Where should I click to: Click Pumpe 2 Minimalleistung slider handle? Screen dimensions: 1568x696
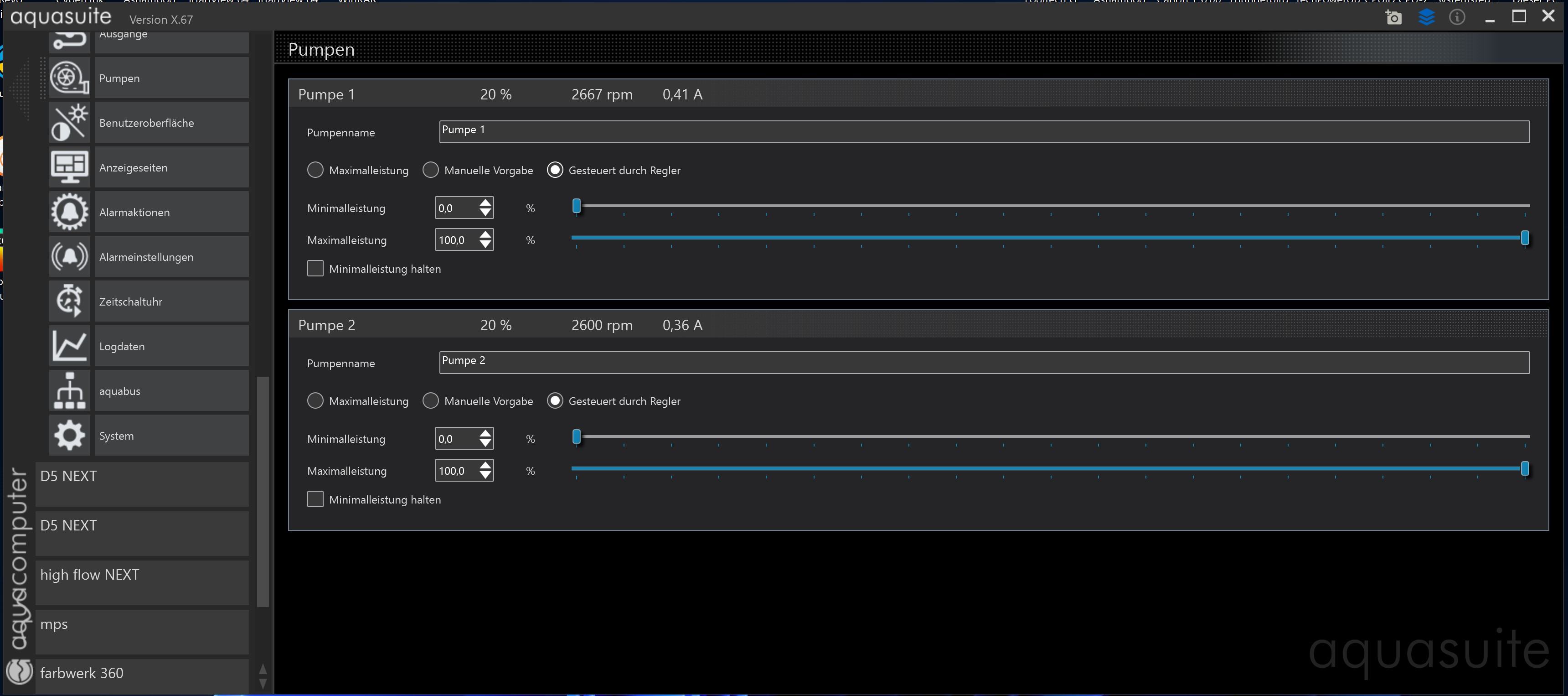pyautogui.click(x=577, y=436)
